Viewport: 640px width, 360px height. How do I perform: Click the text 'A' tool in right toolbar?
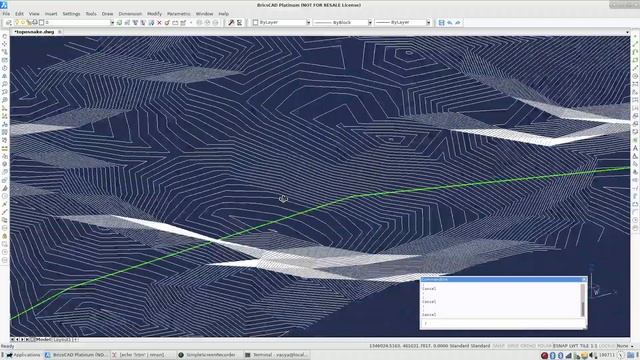point(635,148)
